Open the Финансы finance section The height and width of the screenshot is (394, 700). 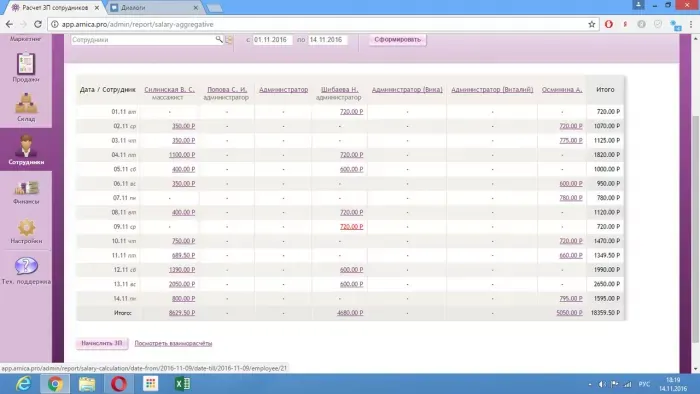[x=26, y=192]
